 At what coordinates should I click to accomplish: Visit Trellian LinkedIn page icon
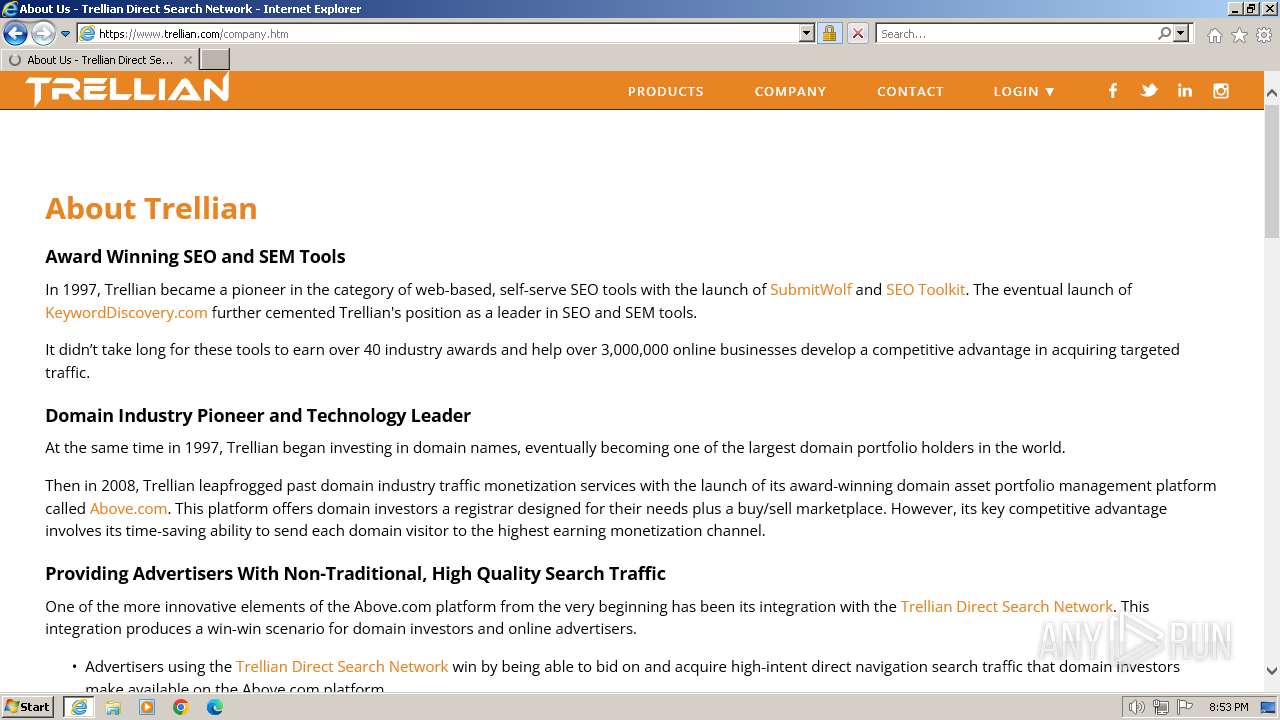click(1185, 90)
